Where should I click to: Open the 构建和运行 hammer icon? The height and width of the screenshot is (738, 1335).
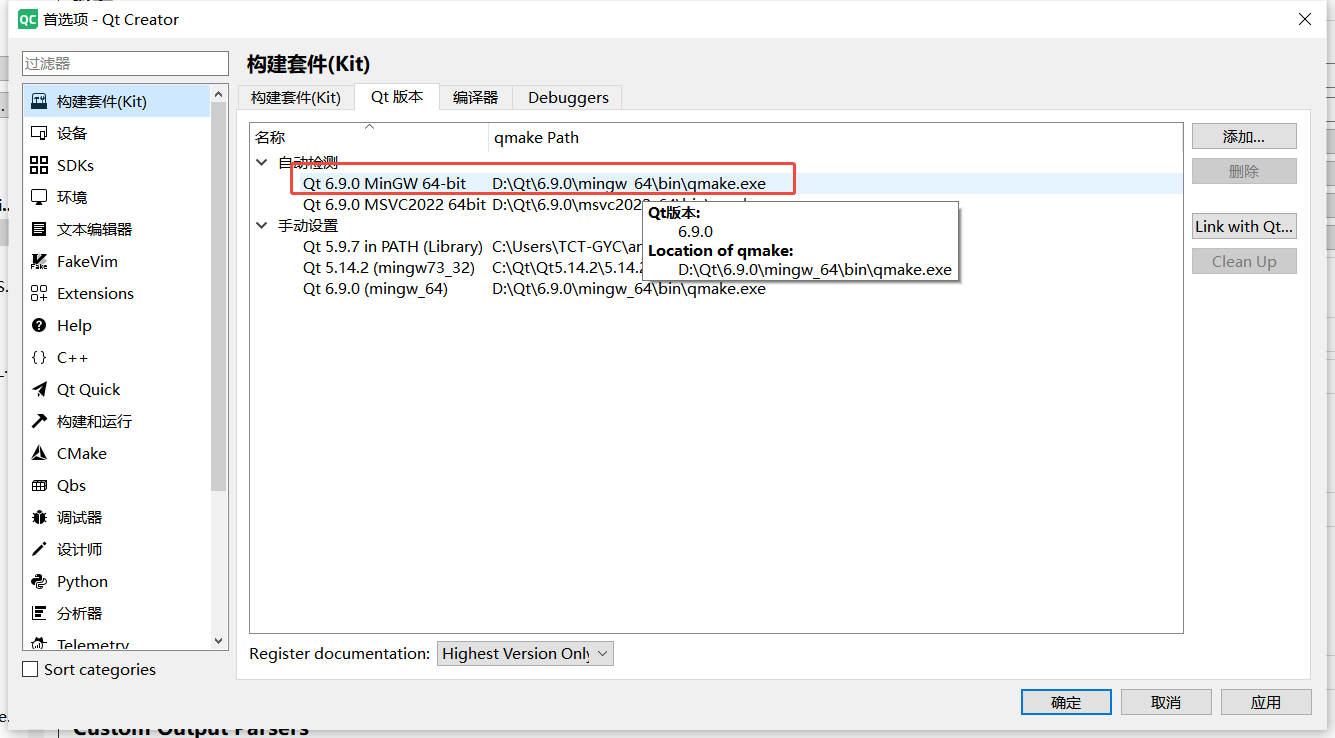click(x=39, y=421)
